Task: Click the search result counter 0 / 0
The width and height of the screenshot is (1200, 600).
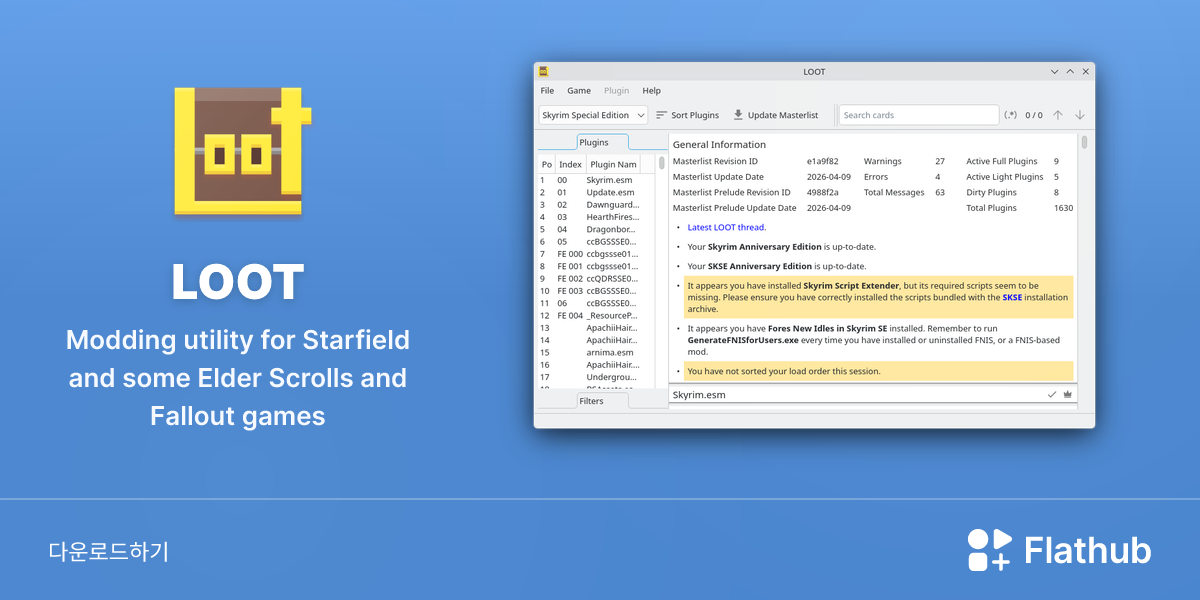Action: tap(1034, 115)
